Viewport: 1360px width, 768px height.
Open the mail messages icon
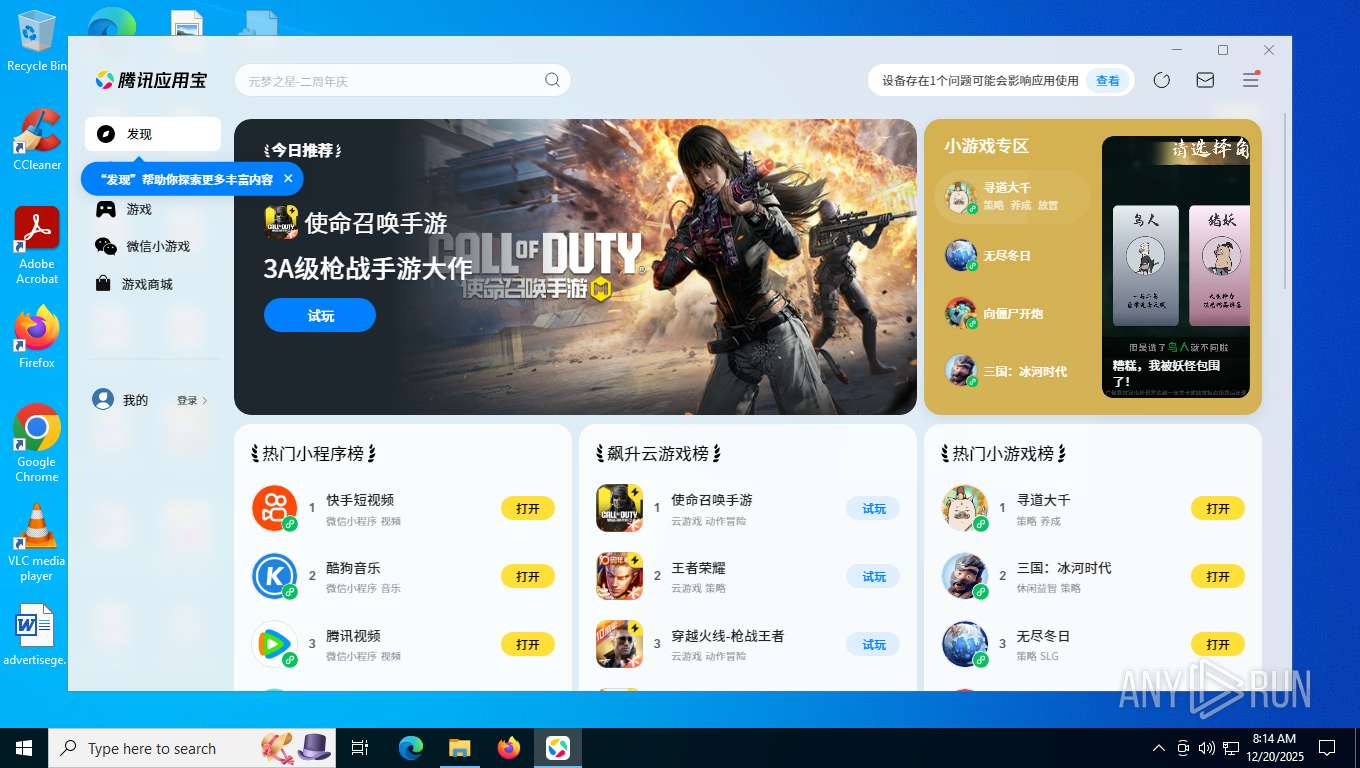pyautogui.click(x=1205, y=80)
